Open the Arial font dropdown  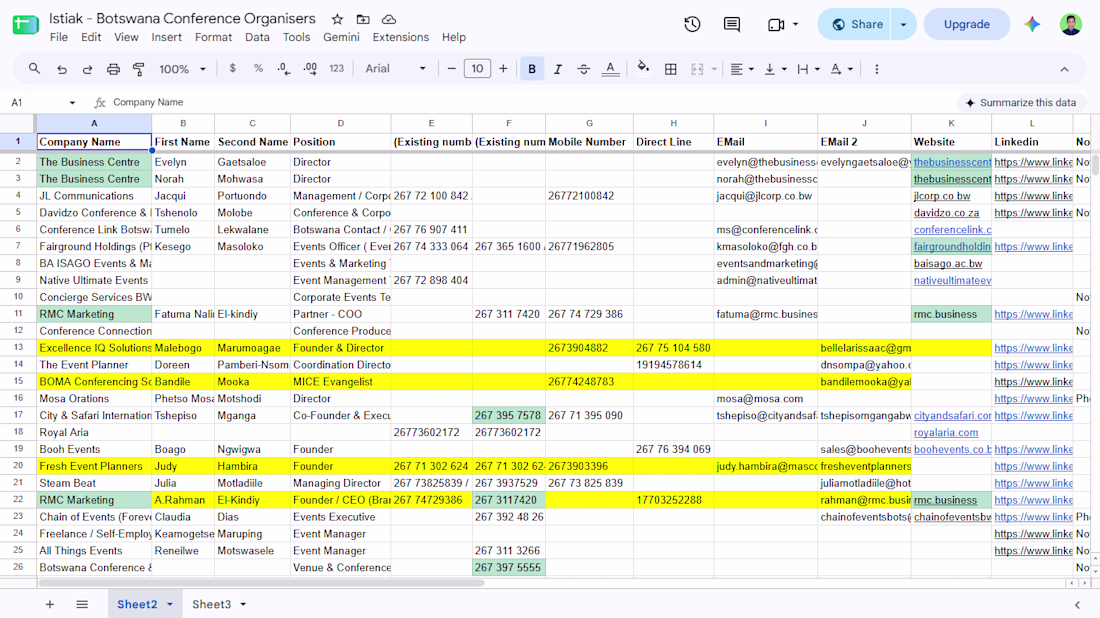click(395, 69)
